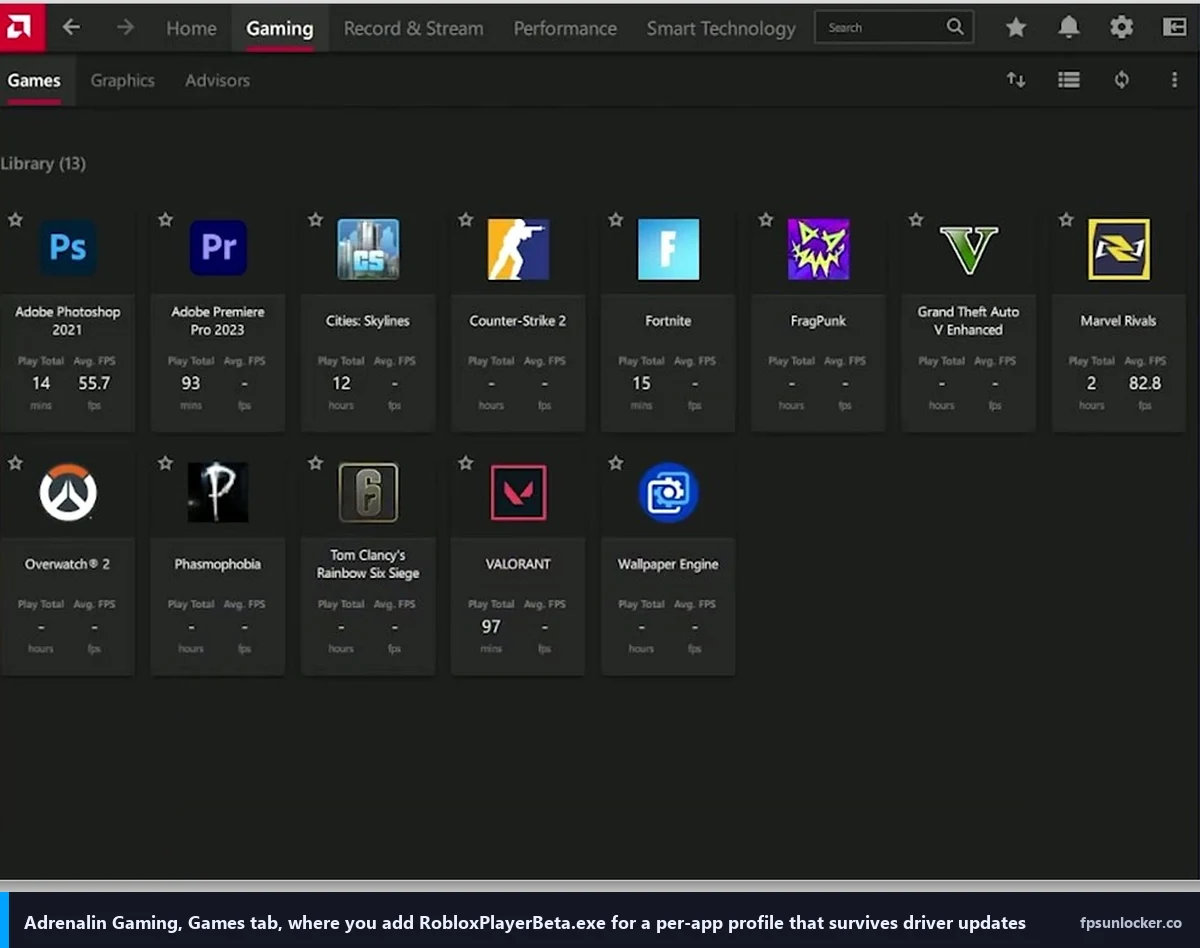Toggle favorite star on Overwatch 2
The height and width of the screenshot is (948, 1200).
15,463
